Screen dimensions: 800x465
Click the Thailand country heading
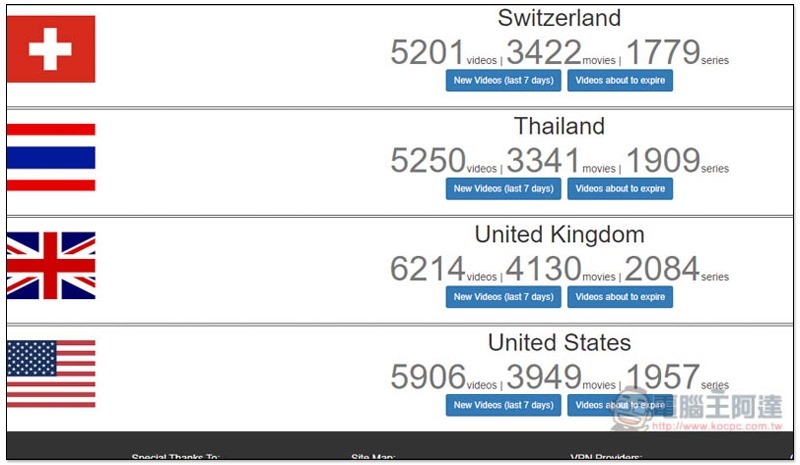click(559, 126)
